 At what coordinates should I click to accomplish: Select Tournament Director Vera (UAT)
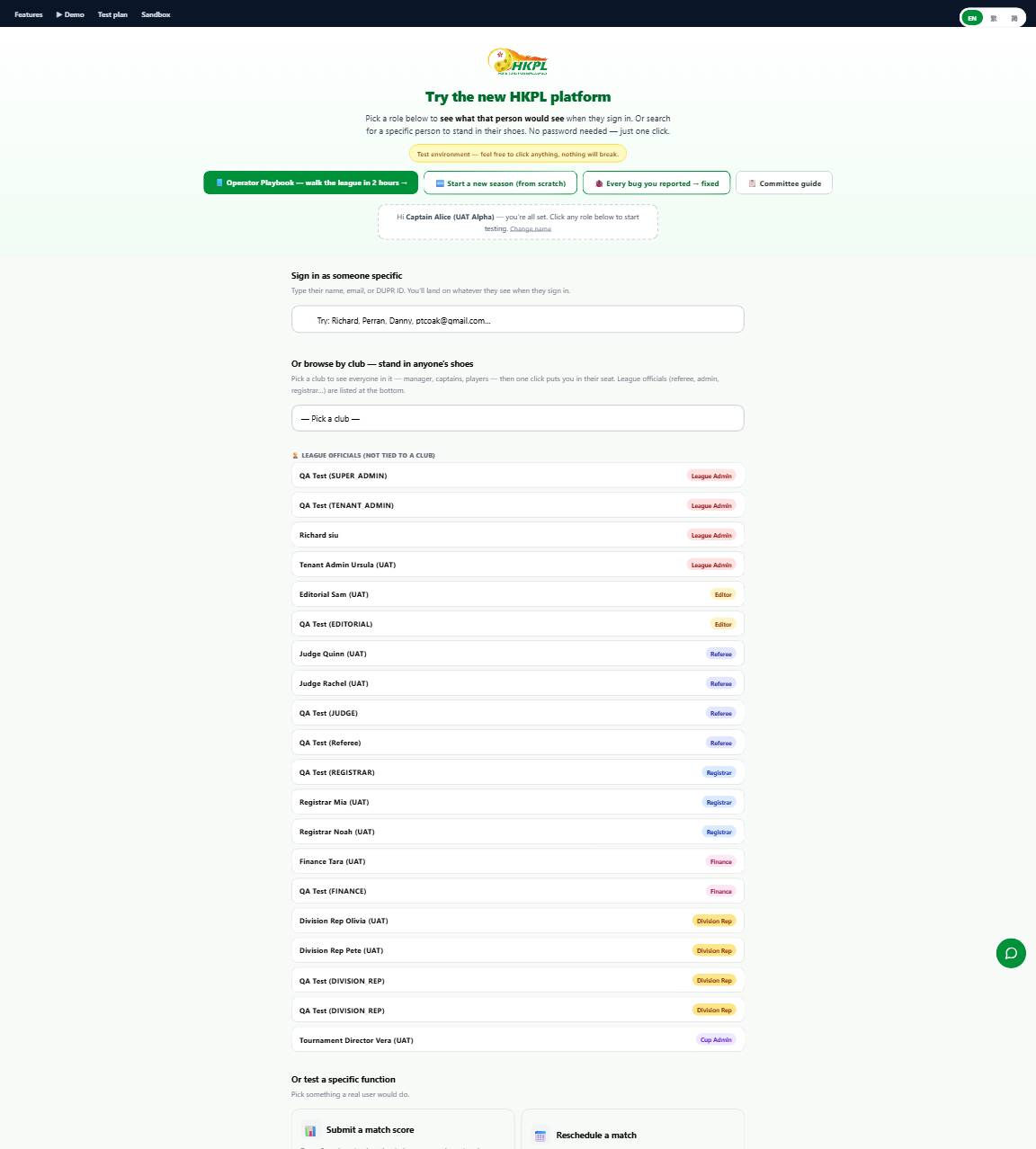pyautogui.click(x=517, y=1040)
